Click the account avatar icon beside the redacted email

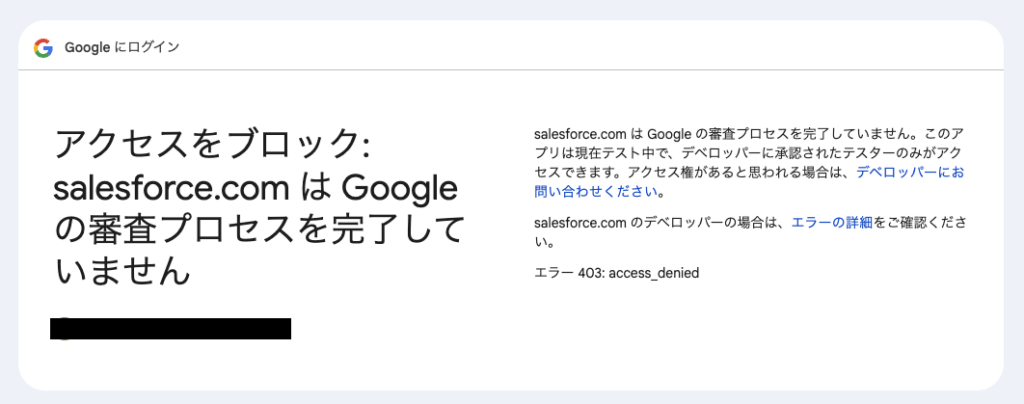click(x=60, y=329)
